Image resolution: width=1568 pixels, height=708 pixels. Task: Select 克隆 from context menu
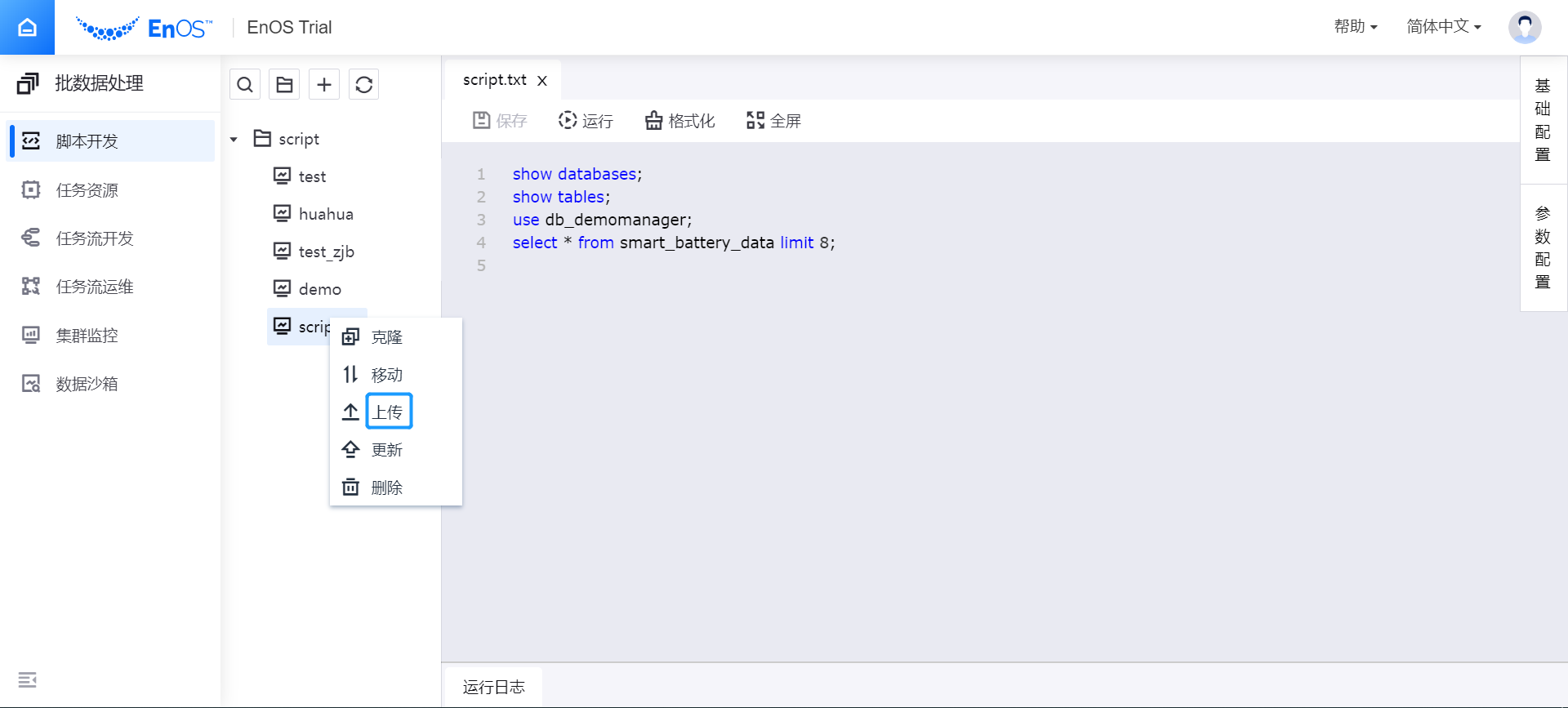tap(386, 337)
